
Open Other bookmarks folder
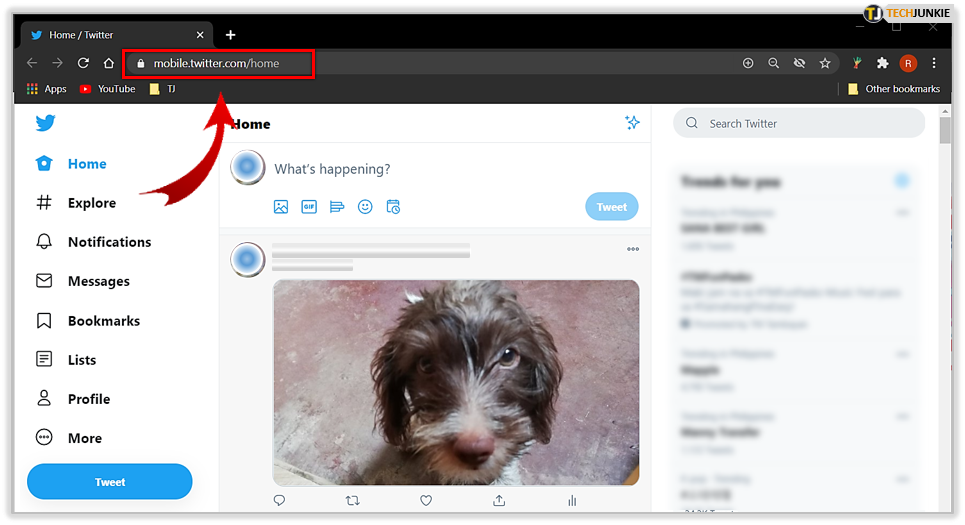[x=894, y=89]
